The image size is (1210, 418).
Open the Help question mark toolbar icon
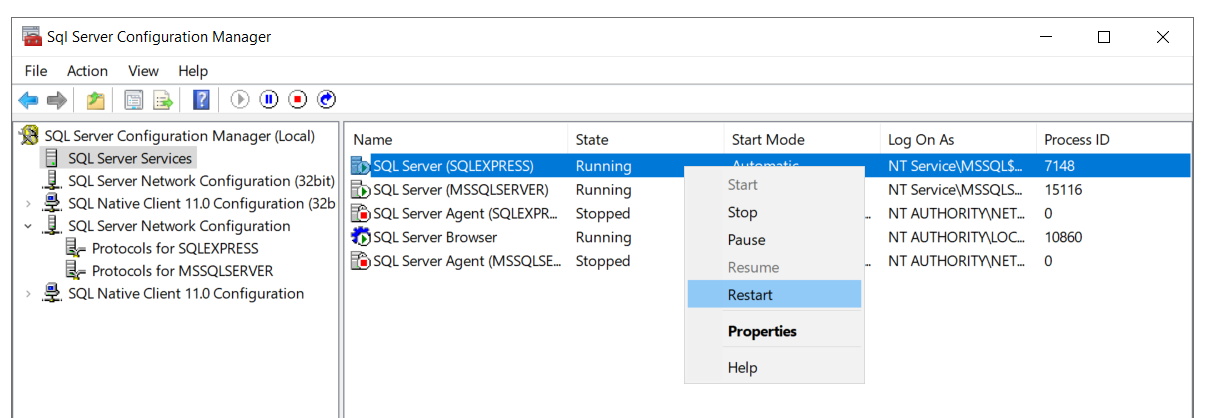(201, 100)
